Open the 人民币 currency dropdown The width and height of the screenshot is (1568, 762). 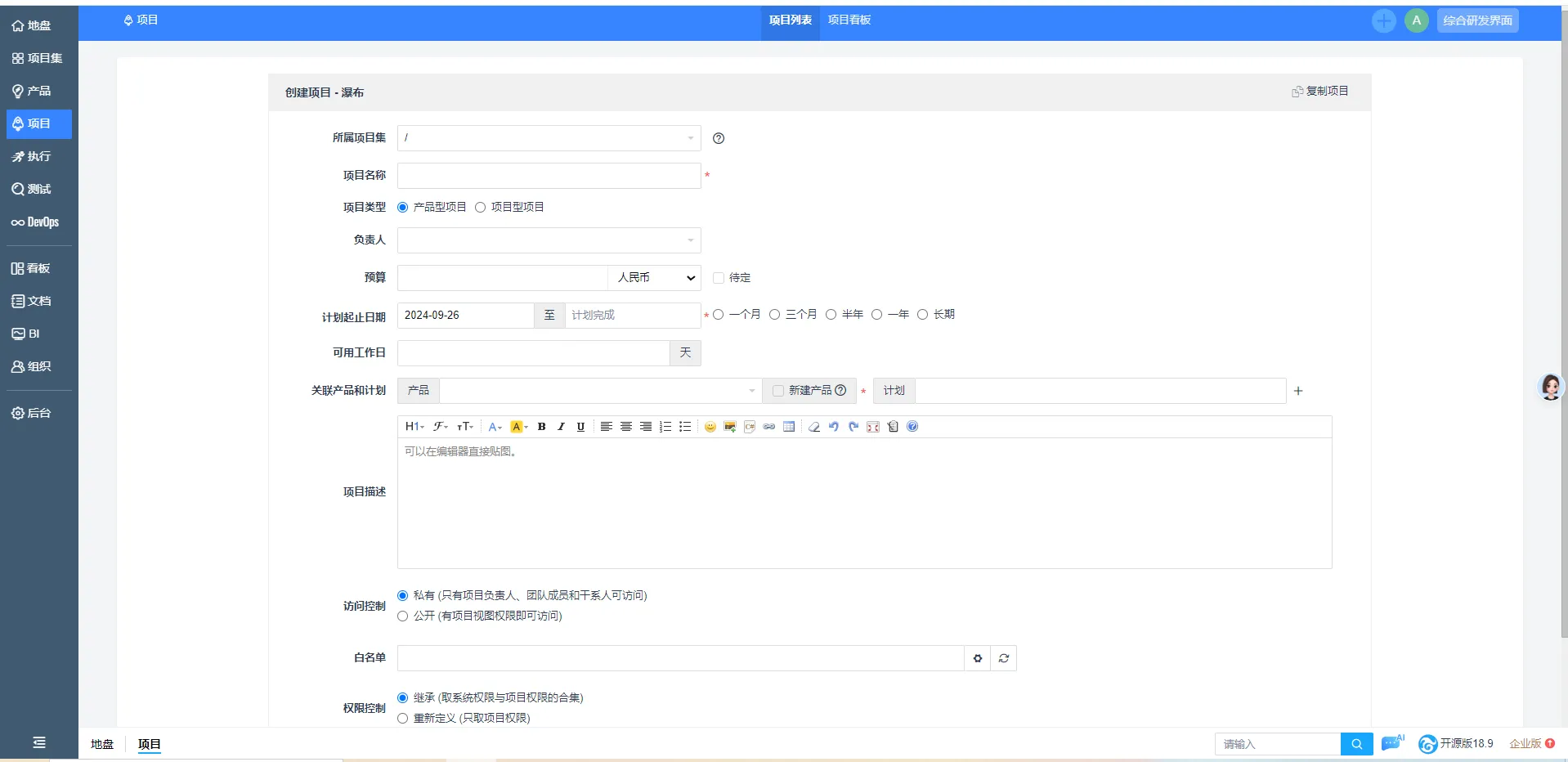(655, 278)
